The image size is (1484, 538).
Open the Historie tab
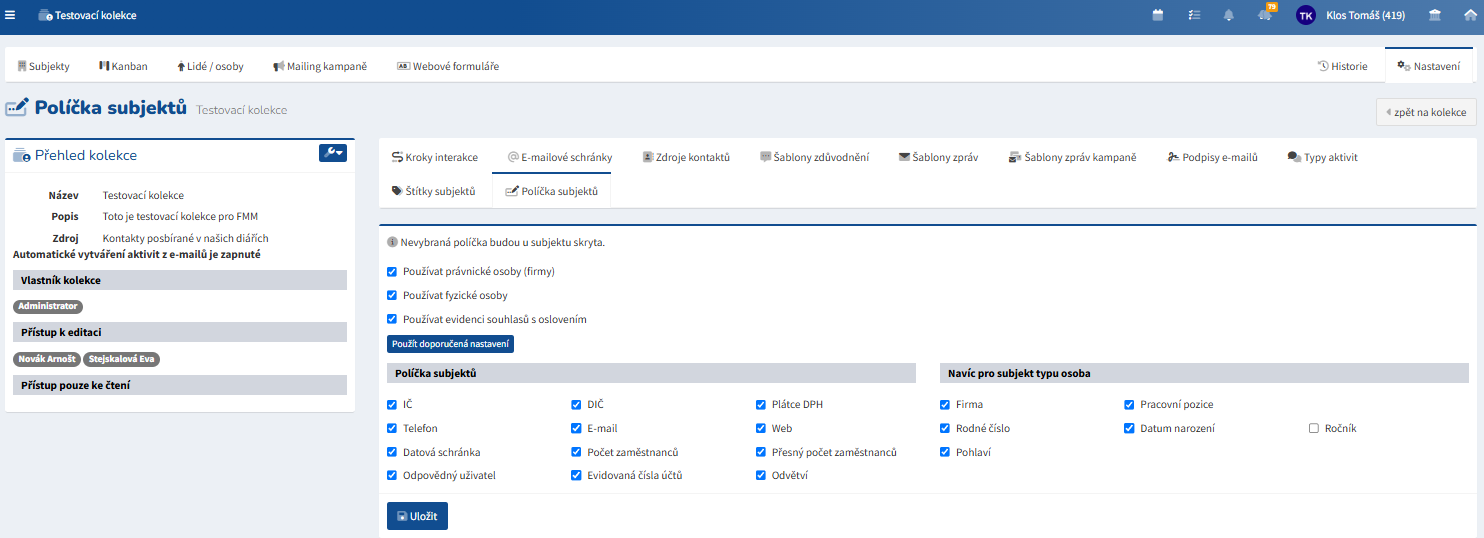coord(1342,66)
